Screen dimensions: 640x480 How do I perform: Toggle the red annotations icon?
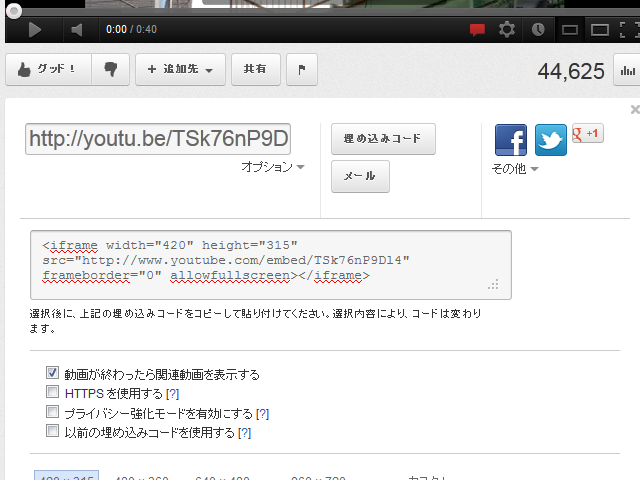(x=477, y=30)
